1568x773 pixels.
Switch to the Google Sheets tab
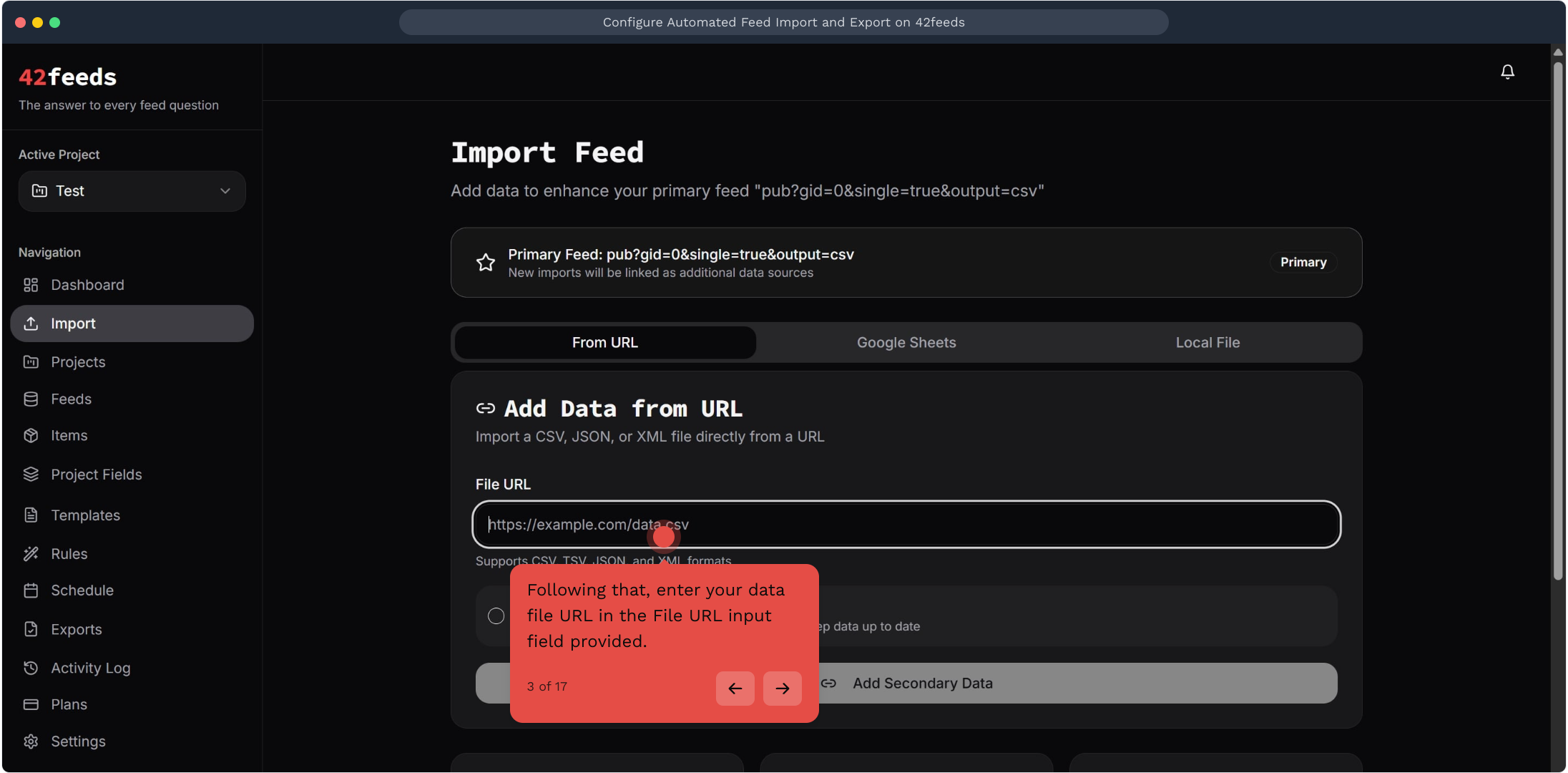click(906, 343)
